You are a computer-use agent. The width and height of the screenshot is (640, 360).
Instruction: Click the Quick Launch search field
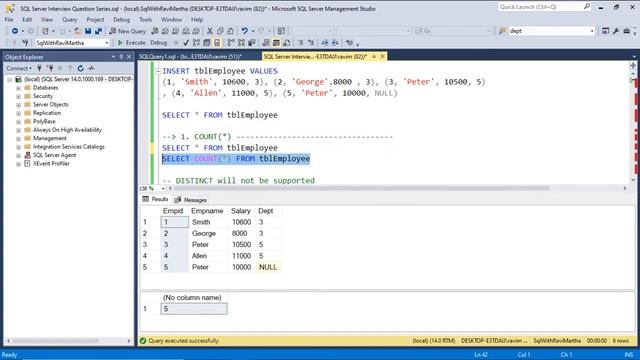544,7
